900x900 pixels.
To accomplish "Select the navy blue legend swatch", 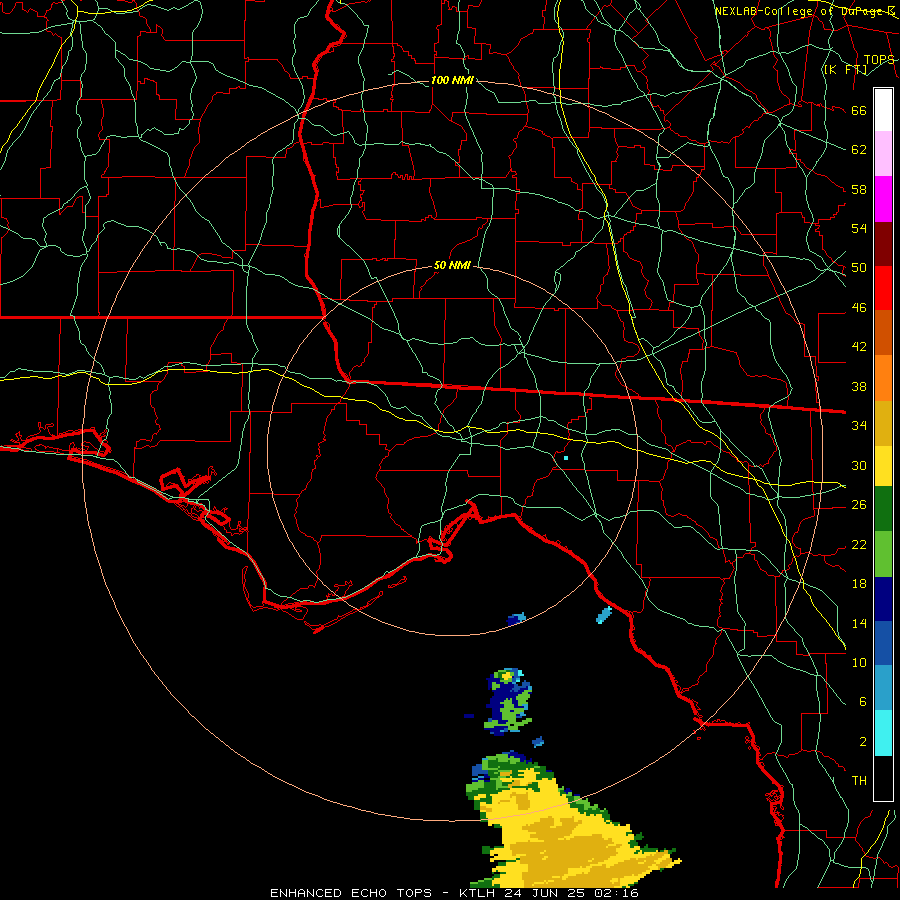I will (883, 599).
